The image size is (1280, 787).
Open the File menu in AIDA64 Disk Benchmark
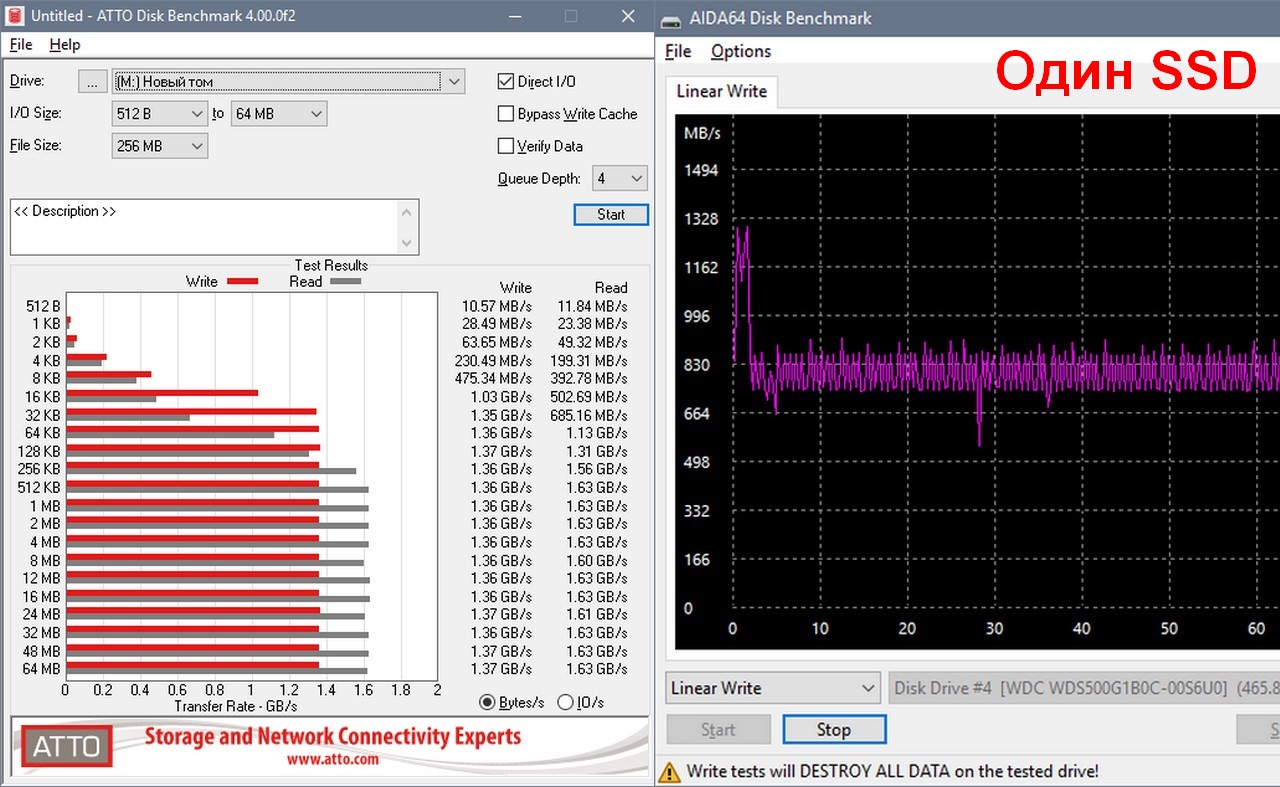pyautogui.click(x=678, y=51)
